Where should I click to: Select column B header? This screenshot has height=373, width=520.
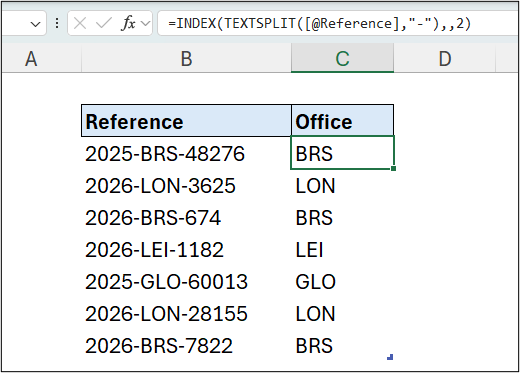(x=186, y=58)
